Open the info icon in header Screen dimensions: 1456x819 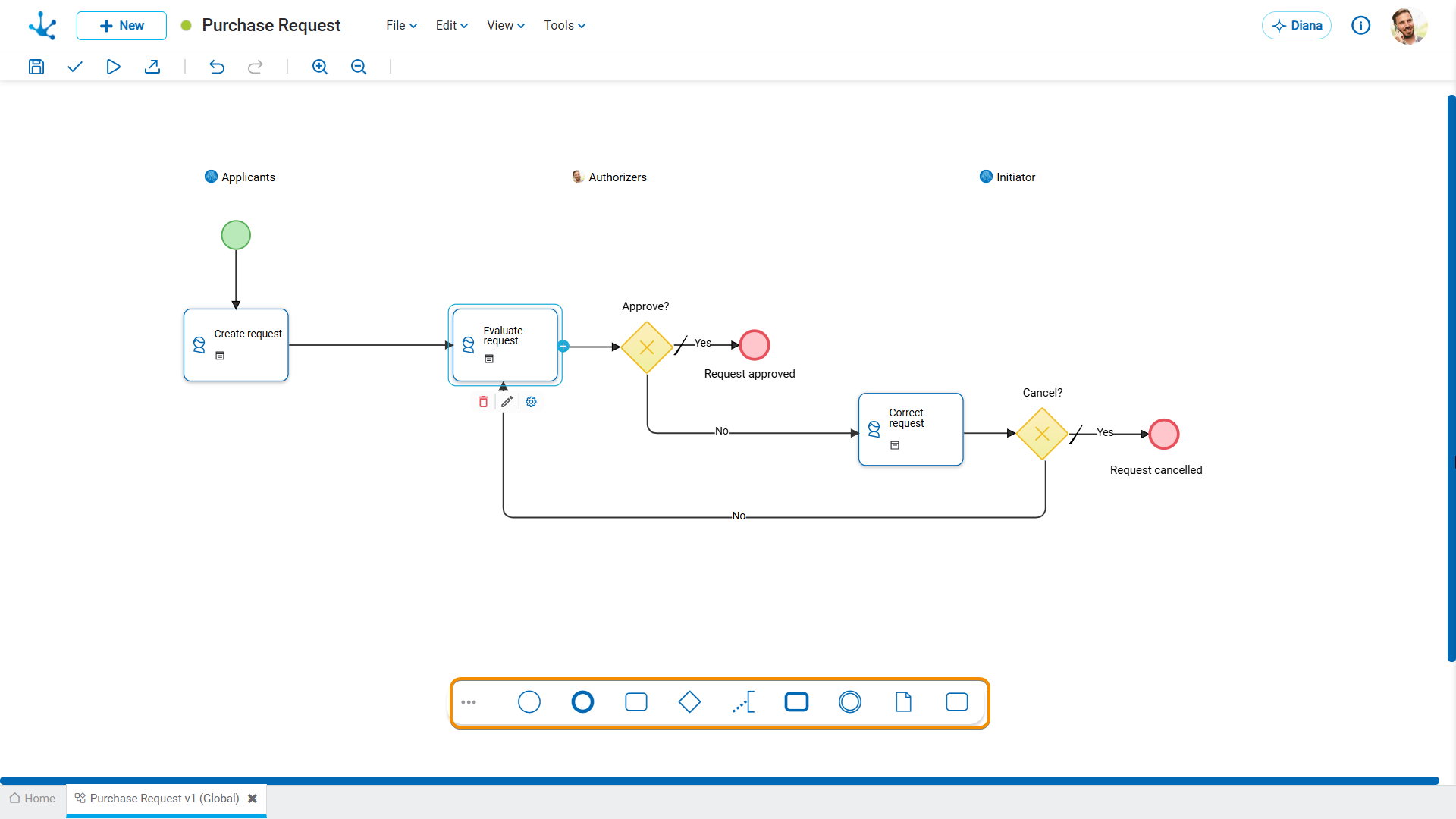1361,26
